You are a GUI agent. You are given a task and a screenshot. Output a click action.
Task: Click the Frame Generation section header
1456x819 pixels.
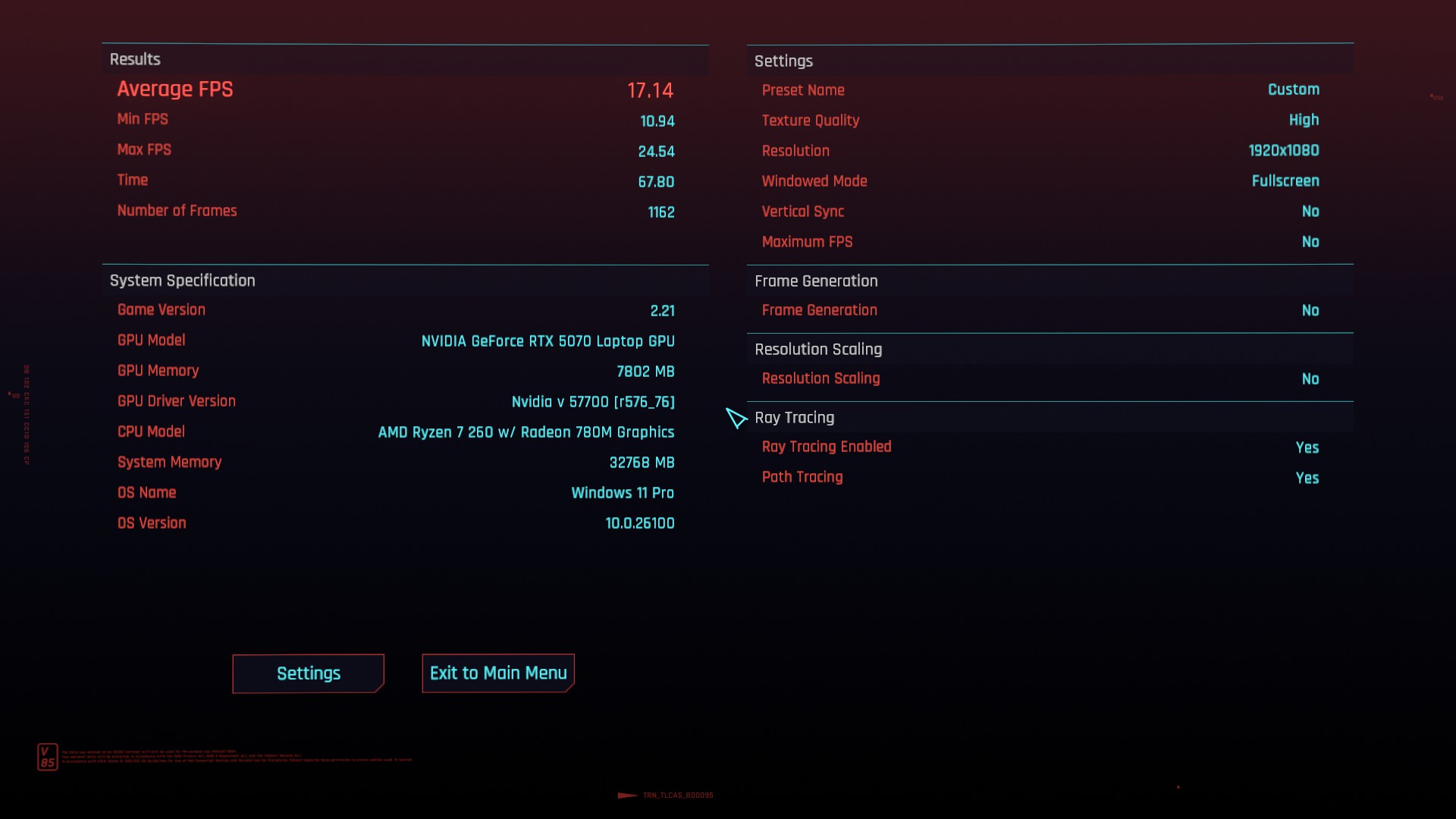coord(816,281)
